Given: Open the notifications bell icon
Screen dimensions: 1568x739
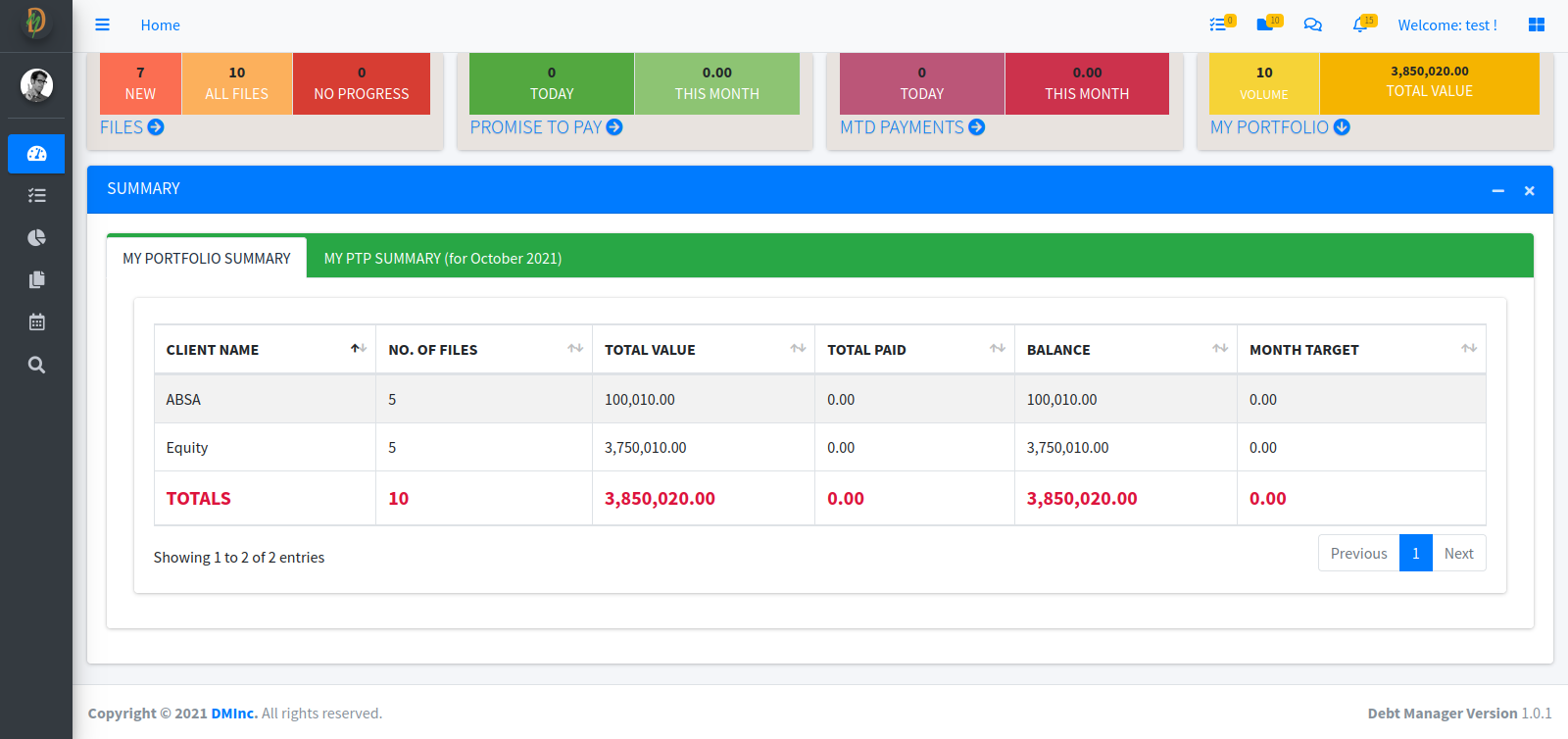Looking at the screenshot, I should click(1360, 25).
